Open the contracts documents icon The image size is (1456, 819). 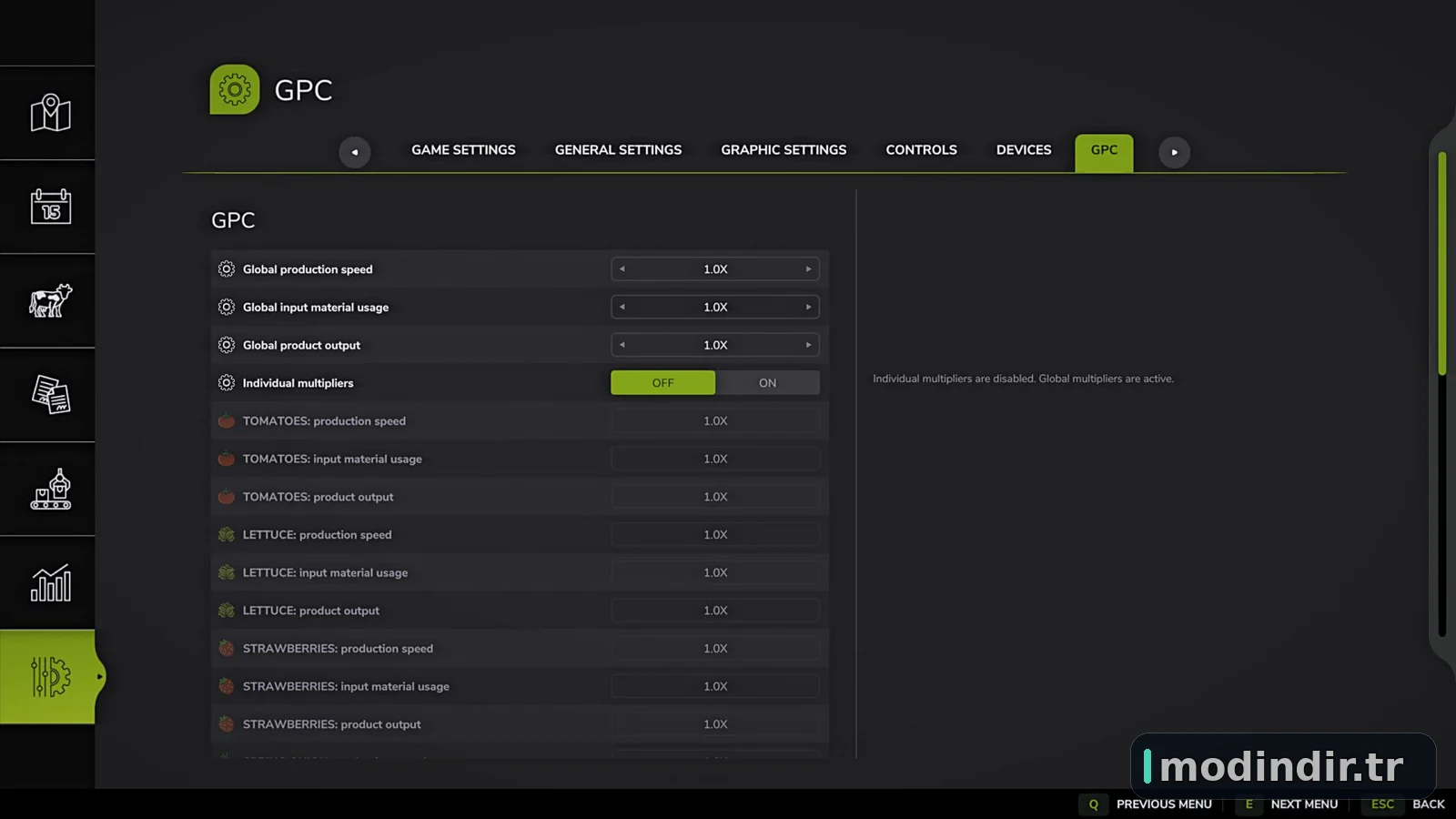pos(50,395)
